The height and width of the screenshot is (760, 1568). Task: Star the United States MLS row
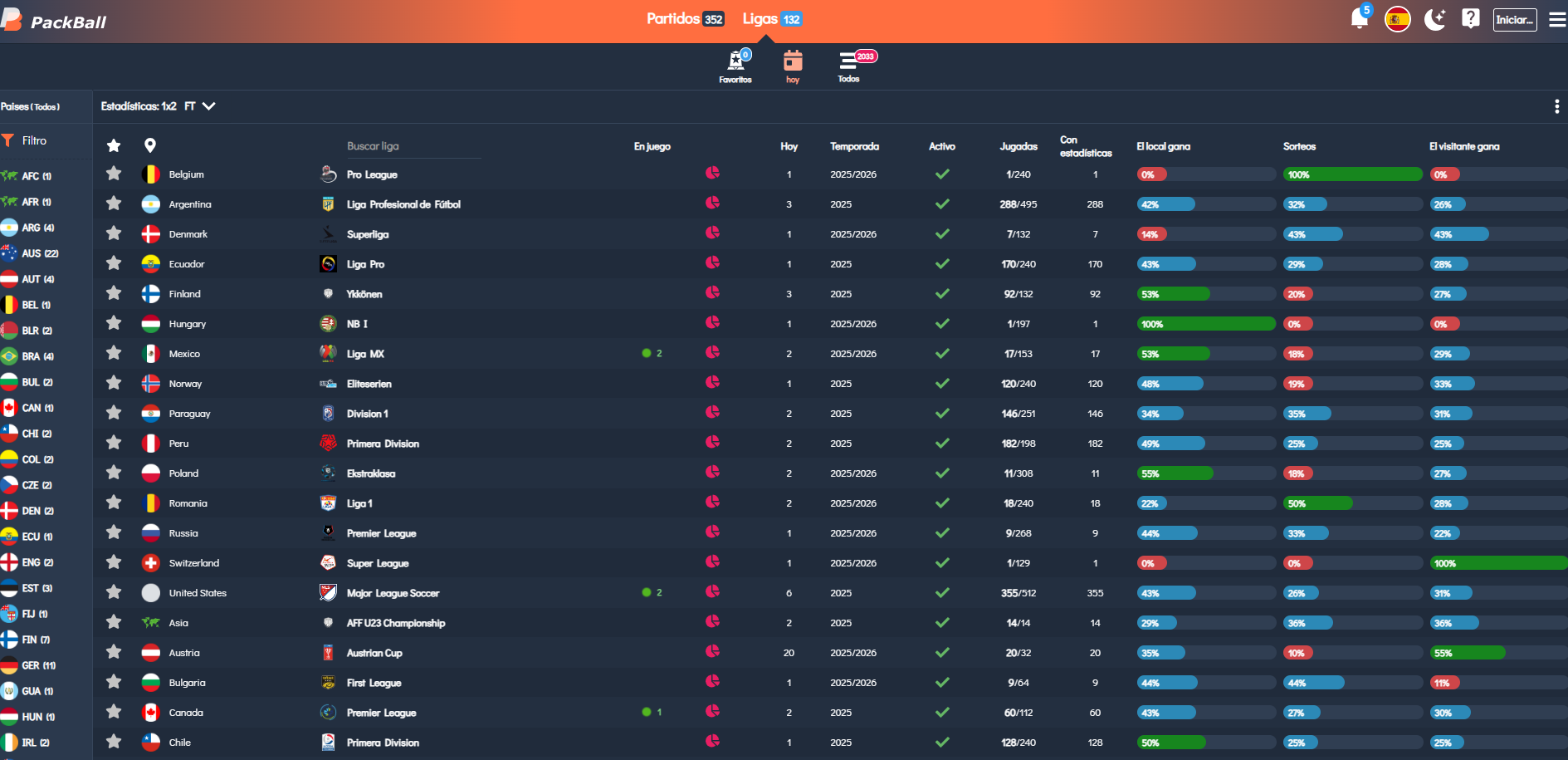[114, 592]
